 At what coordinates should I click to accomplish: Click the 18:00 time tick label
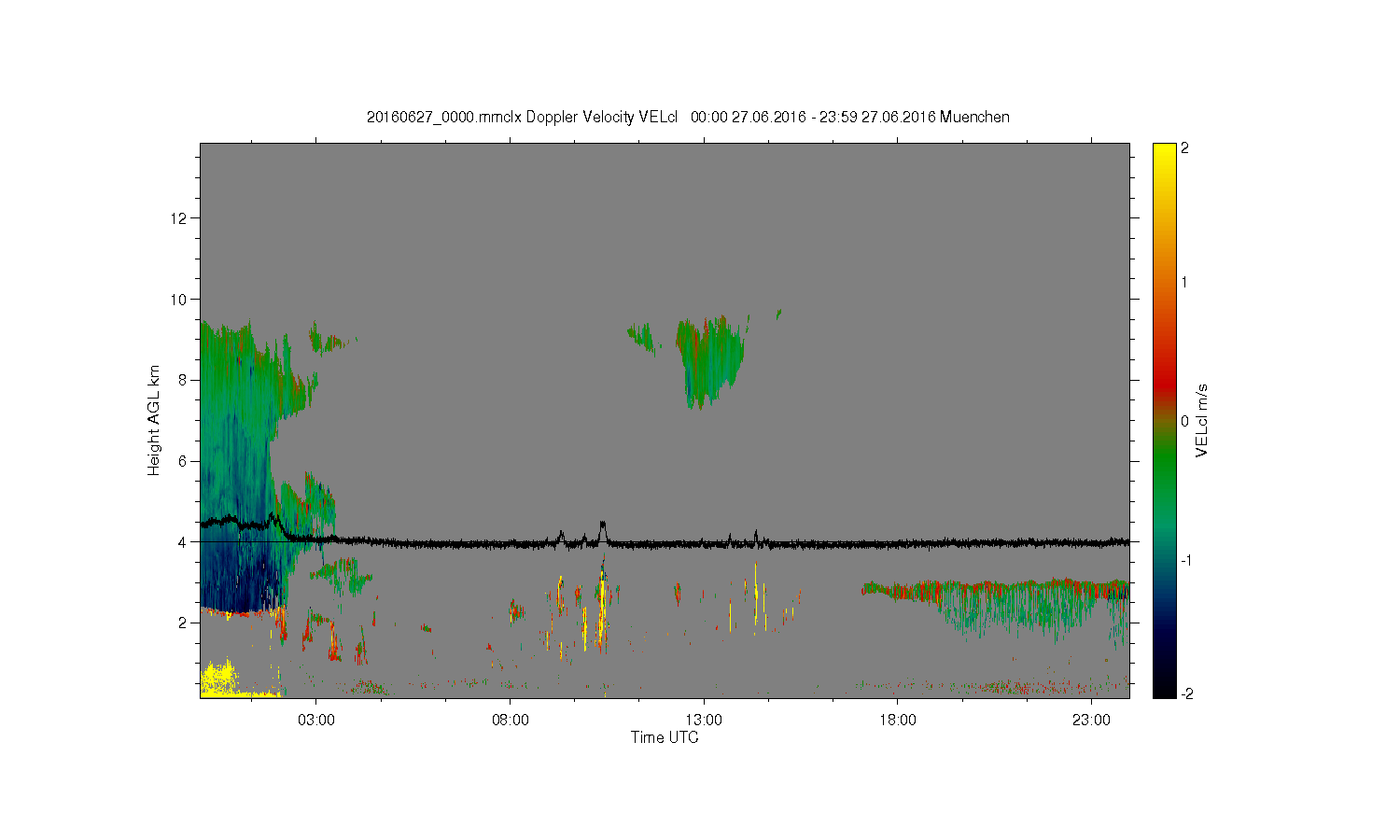898,721
